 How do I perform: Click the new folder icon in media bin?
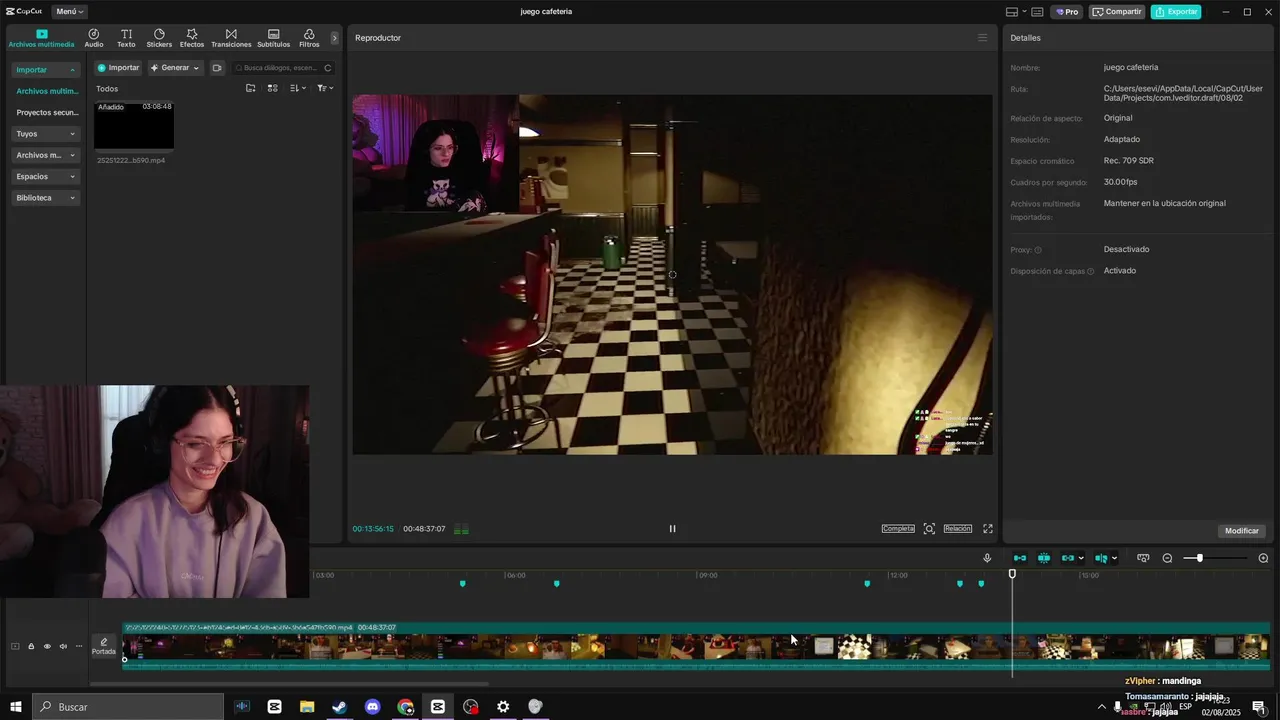(251, 88)
